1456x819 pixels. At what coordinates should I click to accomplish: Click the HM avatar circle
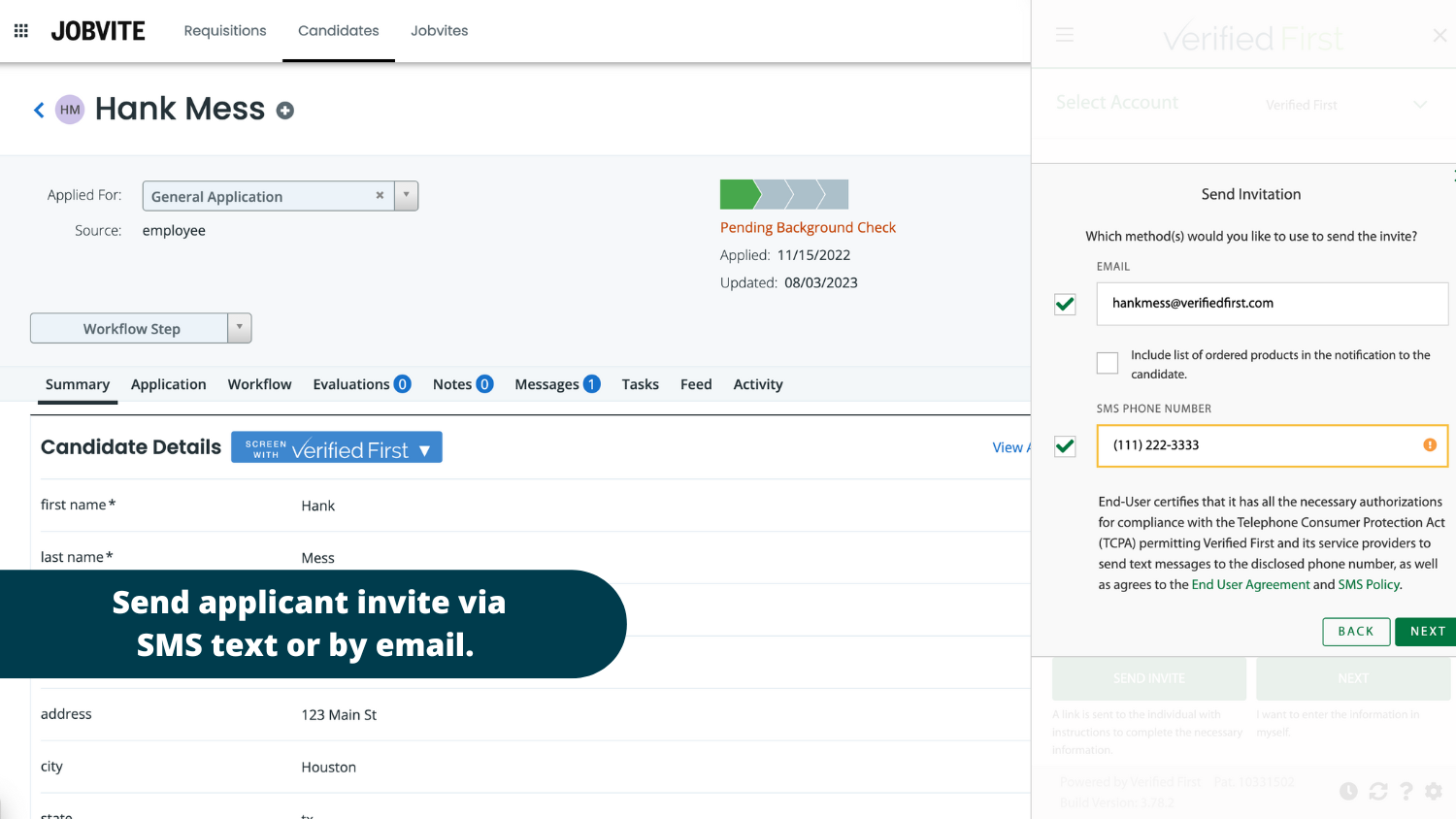point(70,110)
